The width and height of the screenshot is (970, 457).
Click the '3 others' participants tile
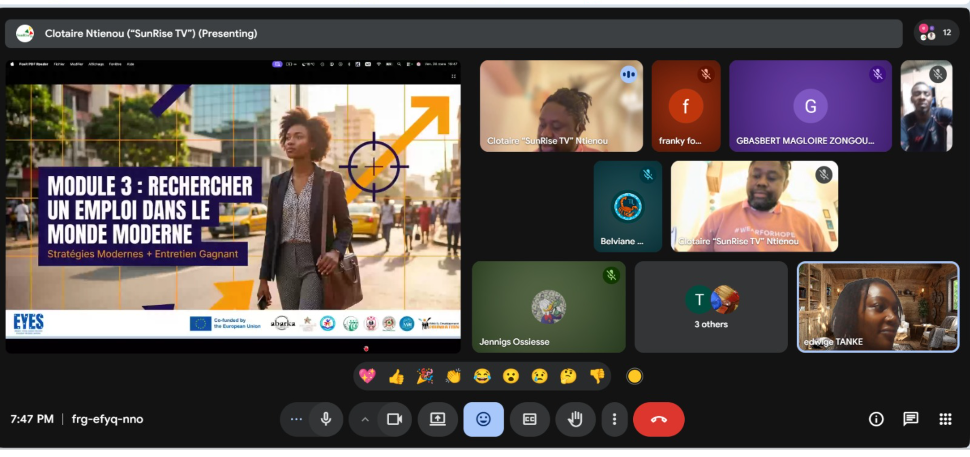click(x=711, y=307)
